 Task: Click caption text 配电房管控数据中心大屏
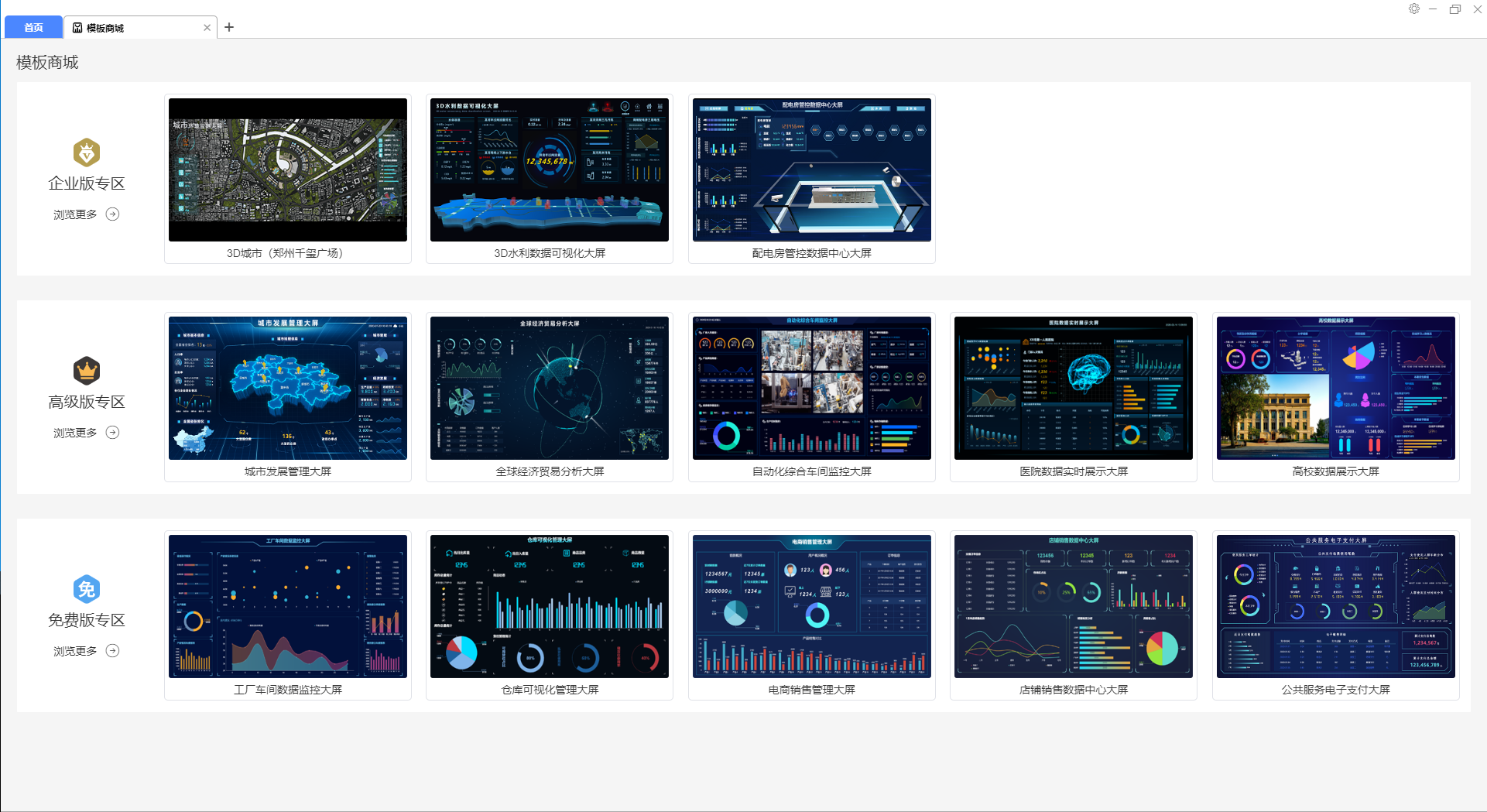point(812,253)
